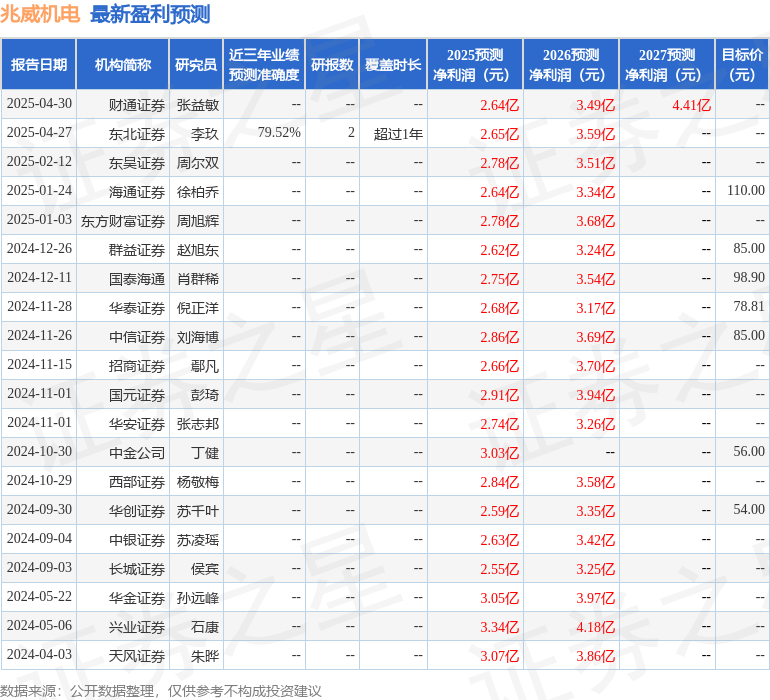Click the 最新盈利预测 heading text
770x700 pixels.
(150, 14)
